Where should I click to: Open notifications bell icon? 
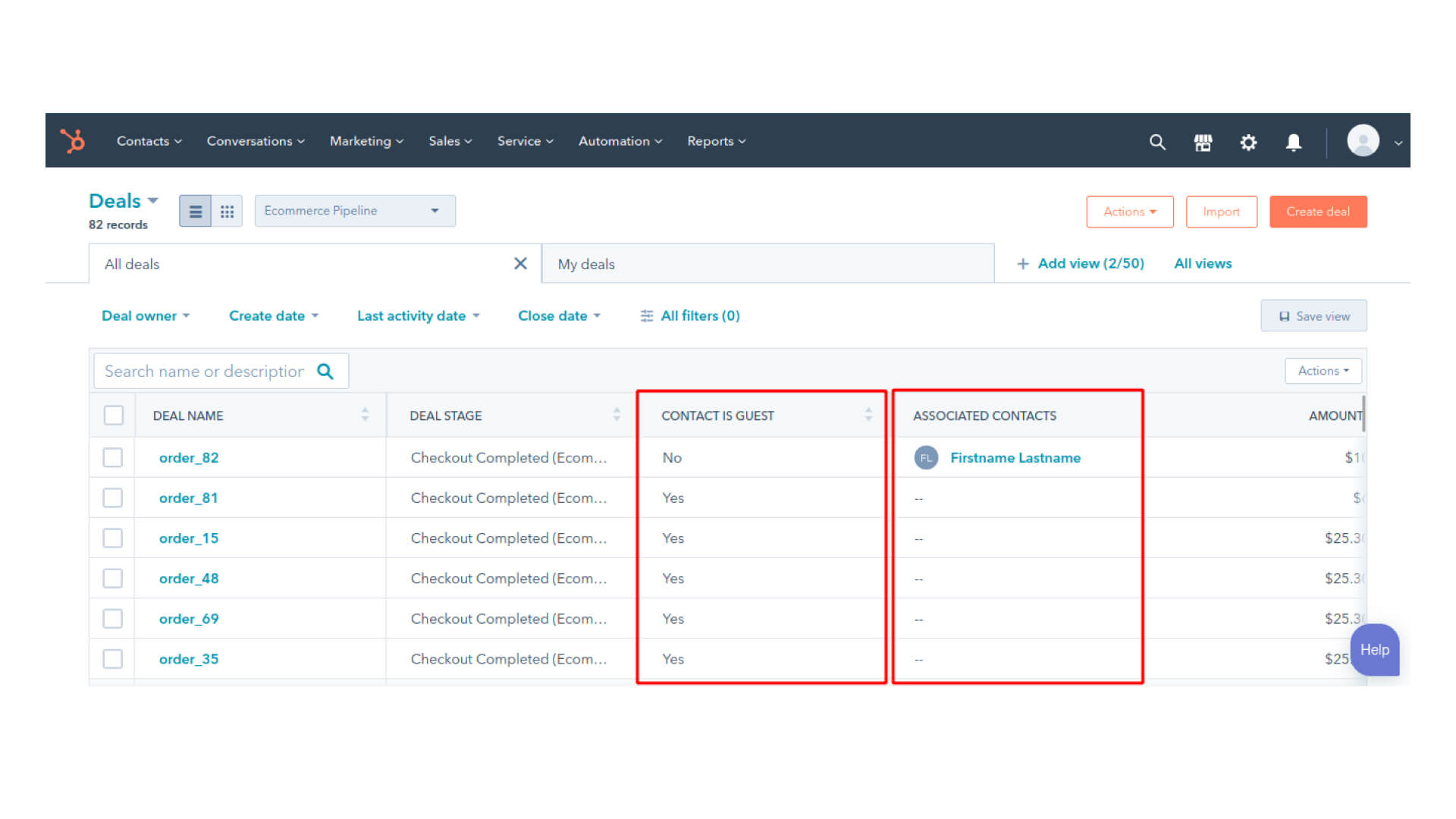(x=1294, y=142)
